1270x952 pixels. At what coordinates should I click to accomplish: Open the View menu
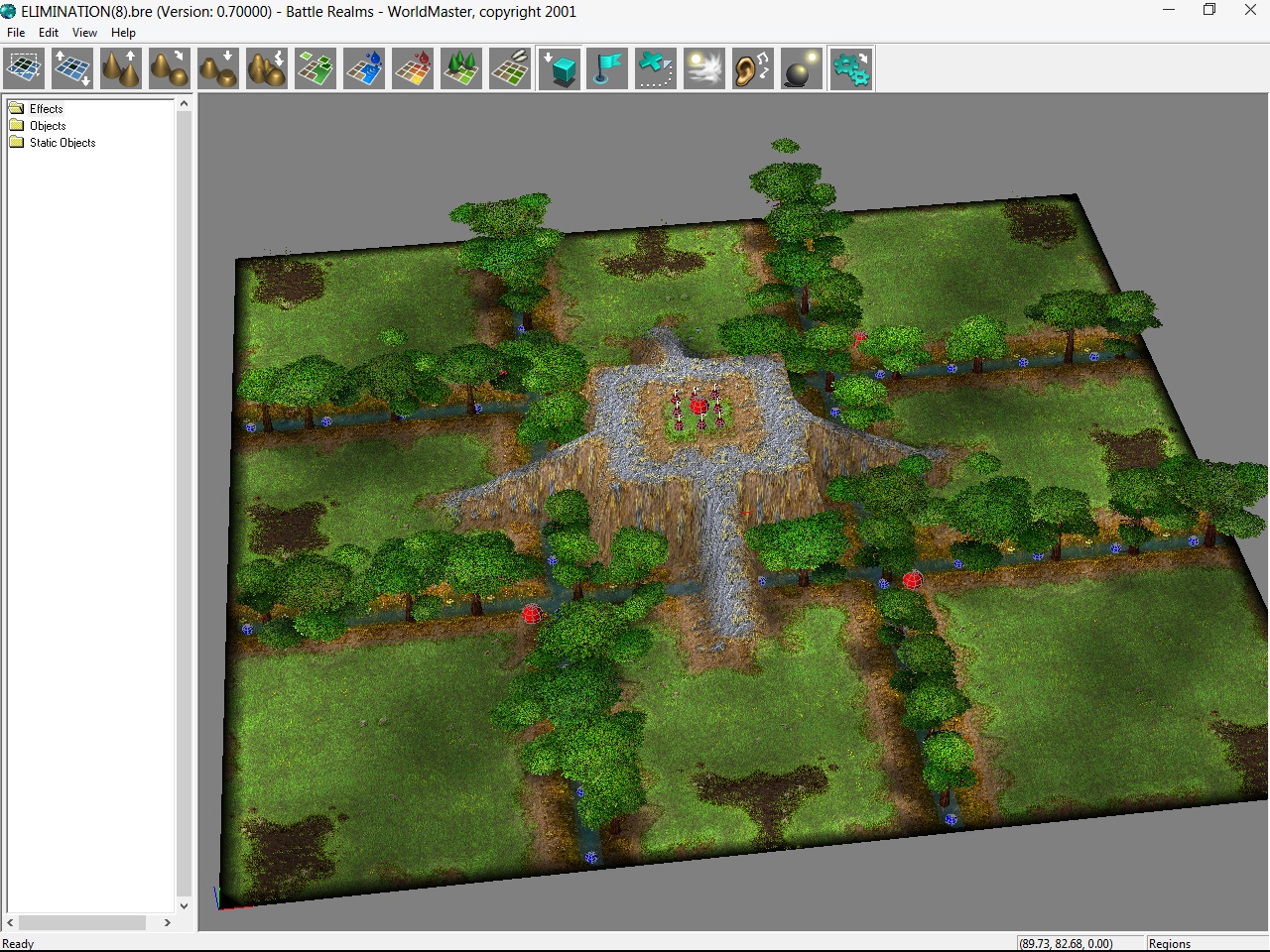[x=85, y=33]
